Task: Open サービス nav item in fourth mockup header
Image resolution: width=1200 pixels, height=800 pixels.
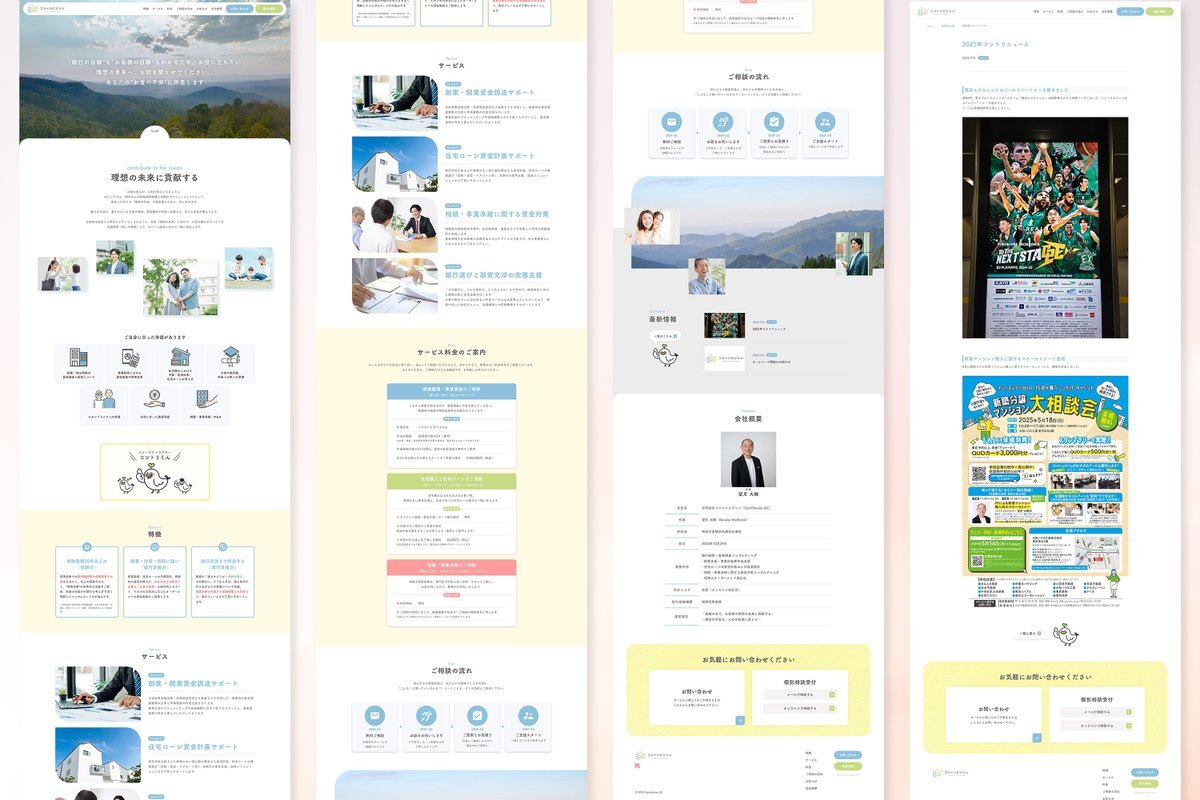Action: pyautogui.click(x=1048, y=12)
